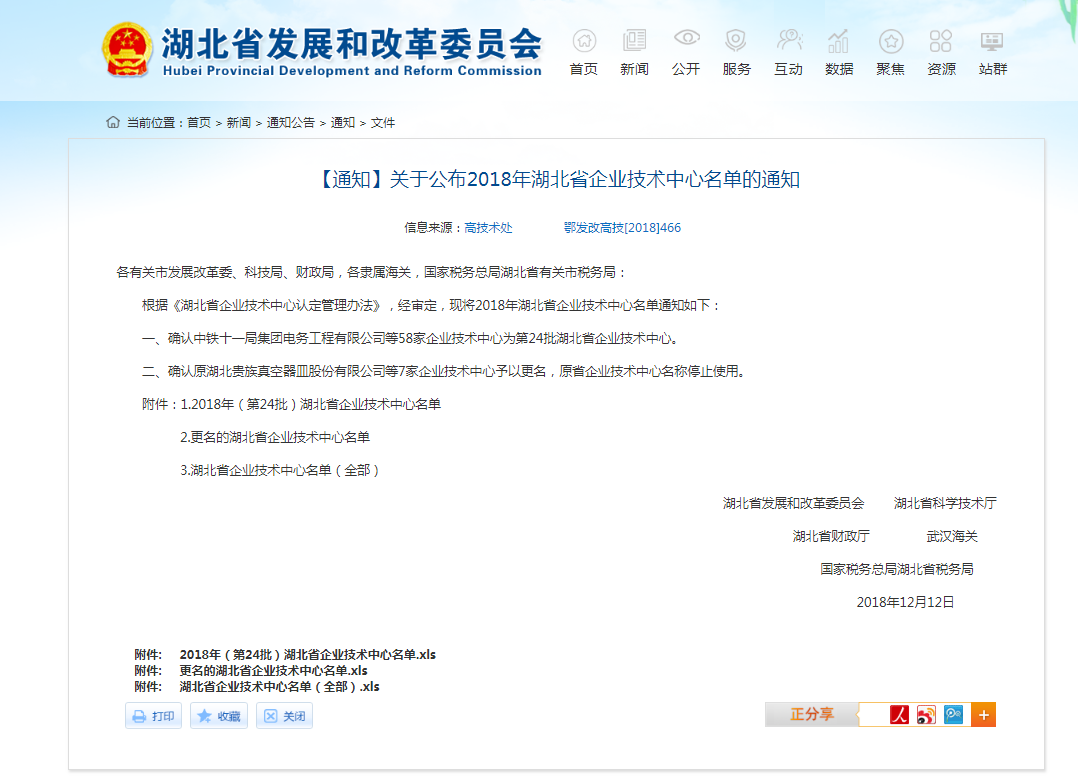
Task: Open the 首页 home icon in navigation
Action: tap(584, 41)
